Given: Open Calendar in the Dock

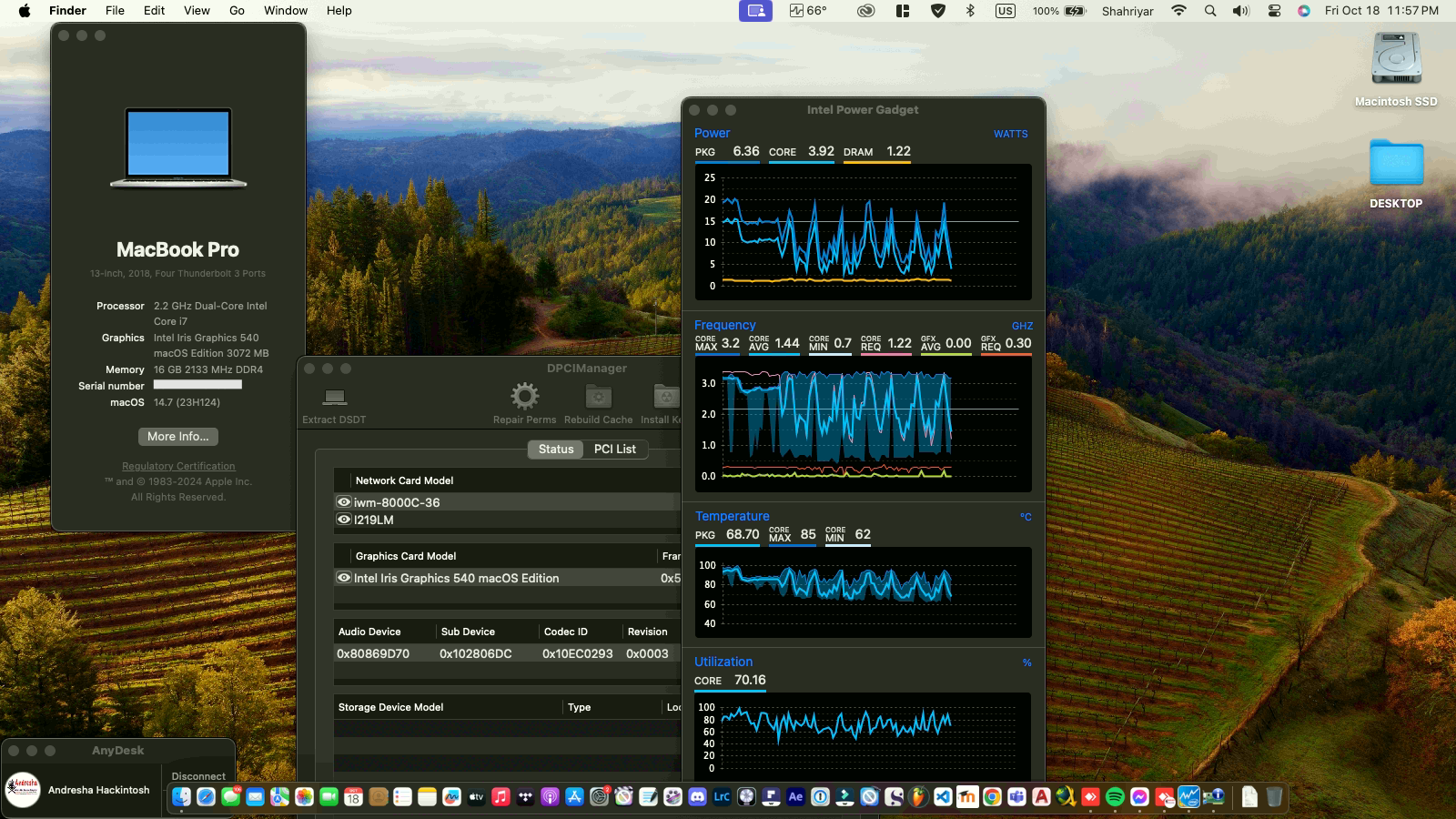Looking at the screenshot, I should pyautogui.click(x=353, y=796).
